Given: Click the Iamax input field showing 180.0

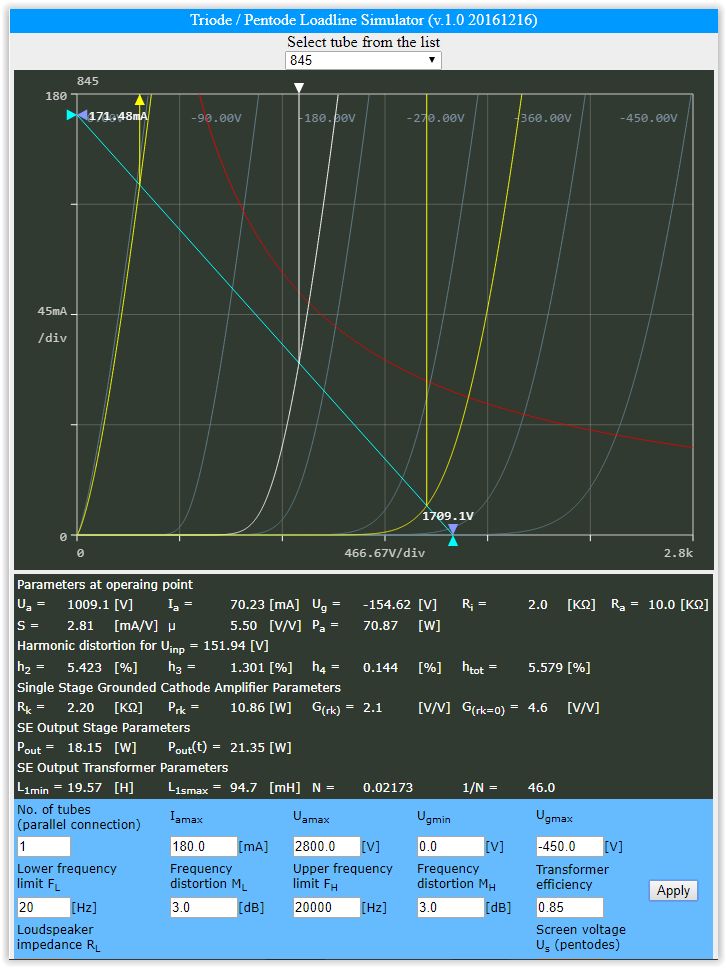Looking at the screenshot, I should coord(204,846).
